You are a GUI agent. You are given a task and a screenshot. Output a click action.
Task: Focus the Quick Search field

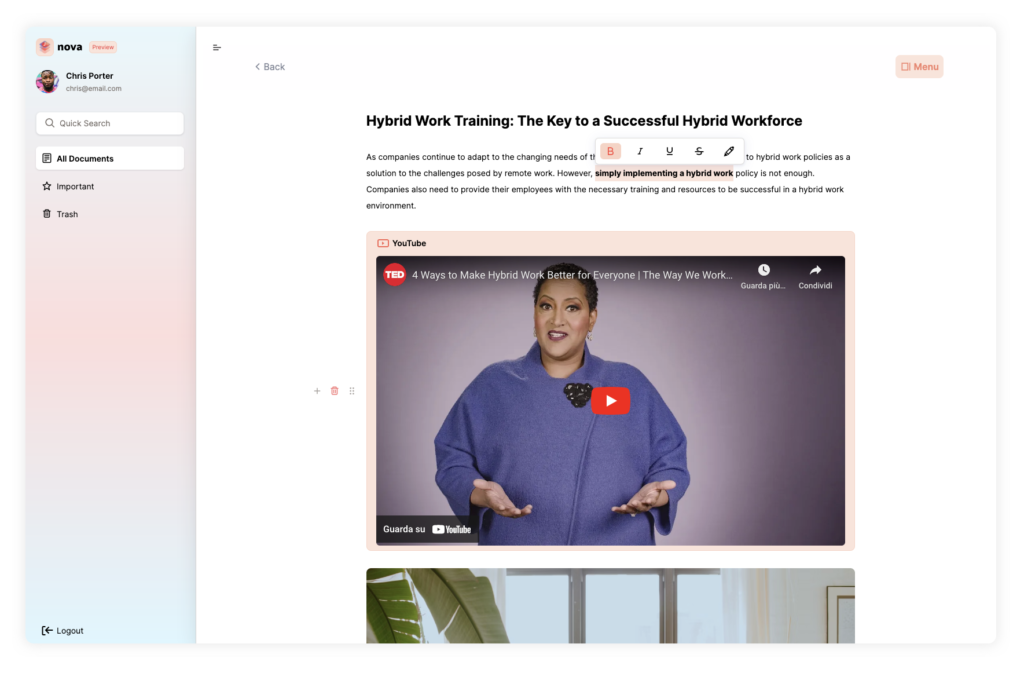click(110, 123)
